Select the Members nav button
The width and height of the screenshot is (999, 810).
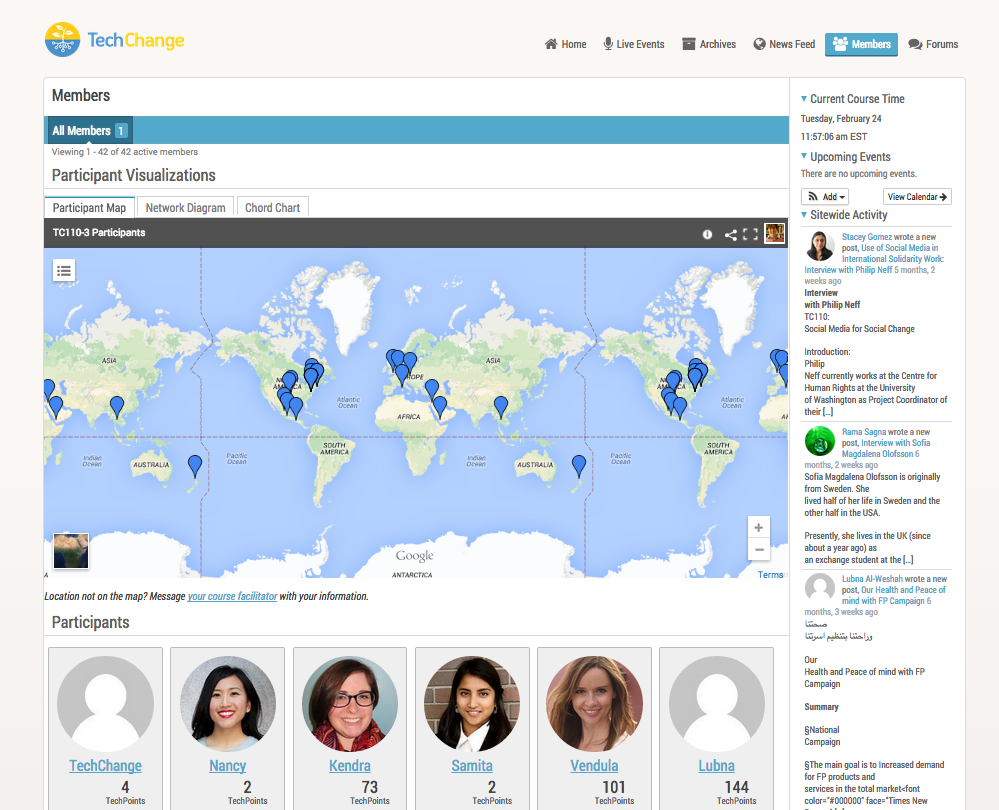[861, 44]
